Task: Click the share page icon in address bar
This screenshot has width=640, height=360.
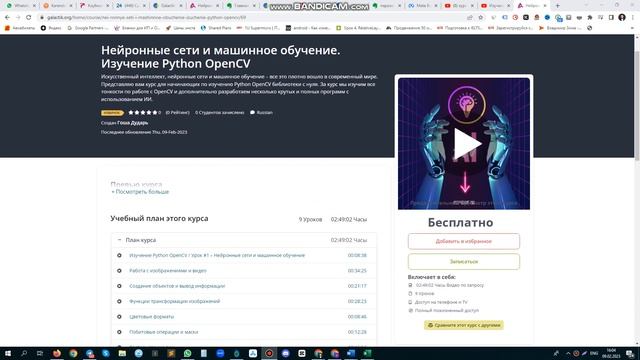Action: click(470, 18)
